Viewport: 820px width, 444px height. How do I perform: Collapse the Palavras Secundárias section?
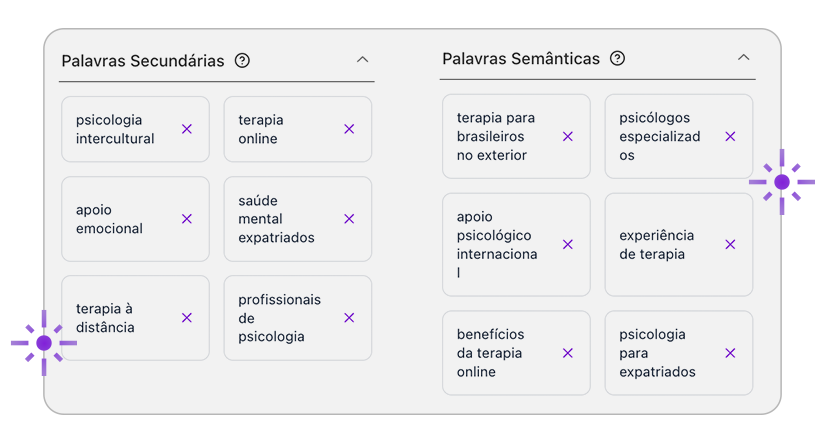coord(363,60)
